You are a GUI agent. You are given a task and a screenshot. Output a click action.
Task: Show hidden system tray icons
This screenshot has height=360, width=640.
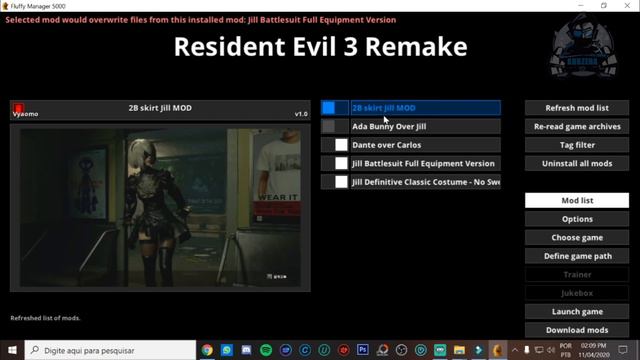tap(515, 350)
